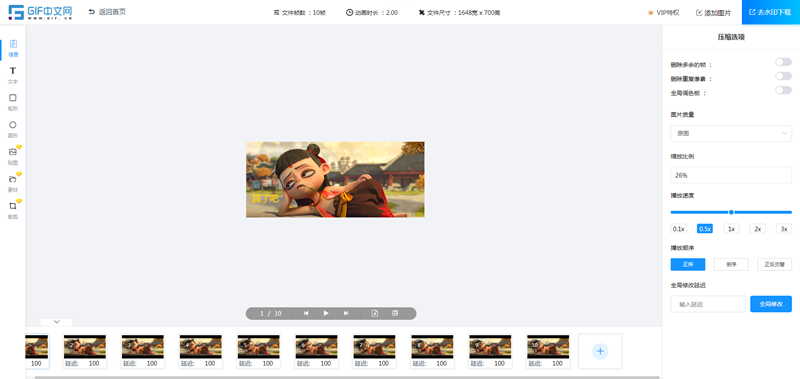The height and width of the screenshot is (379, 800).
Task: Select the 裁剪 crop tool
Action: point(13,210)
